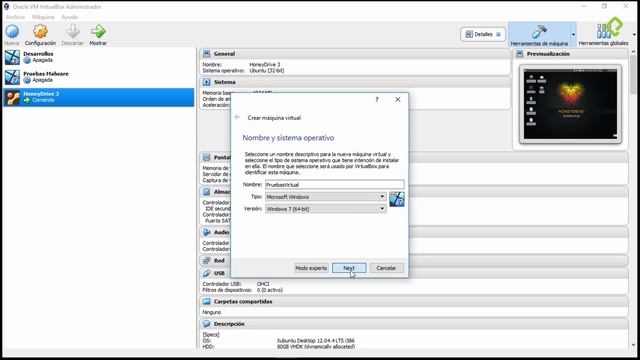Select Desarrollos virtual machine row
640x360 pixels.
coord(98,57)
